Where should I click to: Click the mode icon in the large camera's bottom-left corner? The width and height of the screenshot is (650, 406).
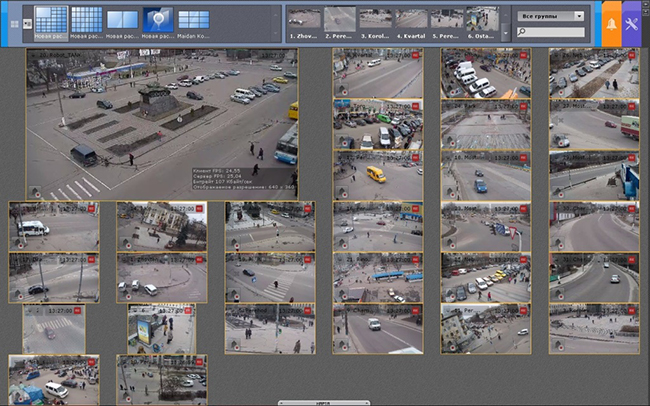36,192
